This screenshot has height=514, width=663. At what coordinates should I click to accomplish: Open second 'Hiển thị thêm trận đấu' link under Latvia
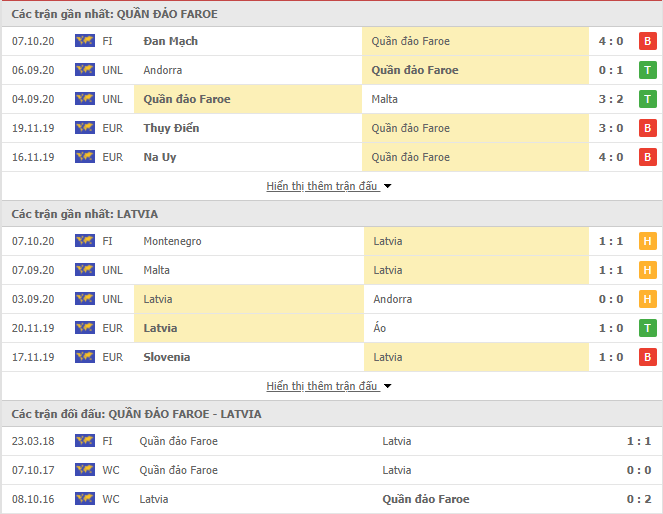click(x=321, y=386)
